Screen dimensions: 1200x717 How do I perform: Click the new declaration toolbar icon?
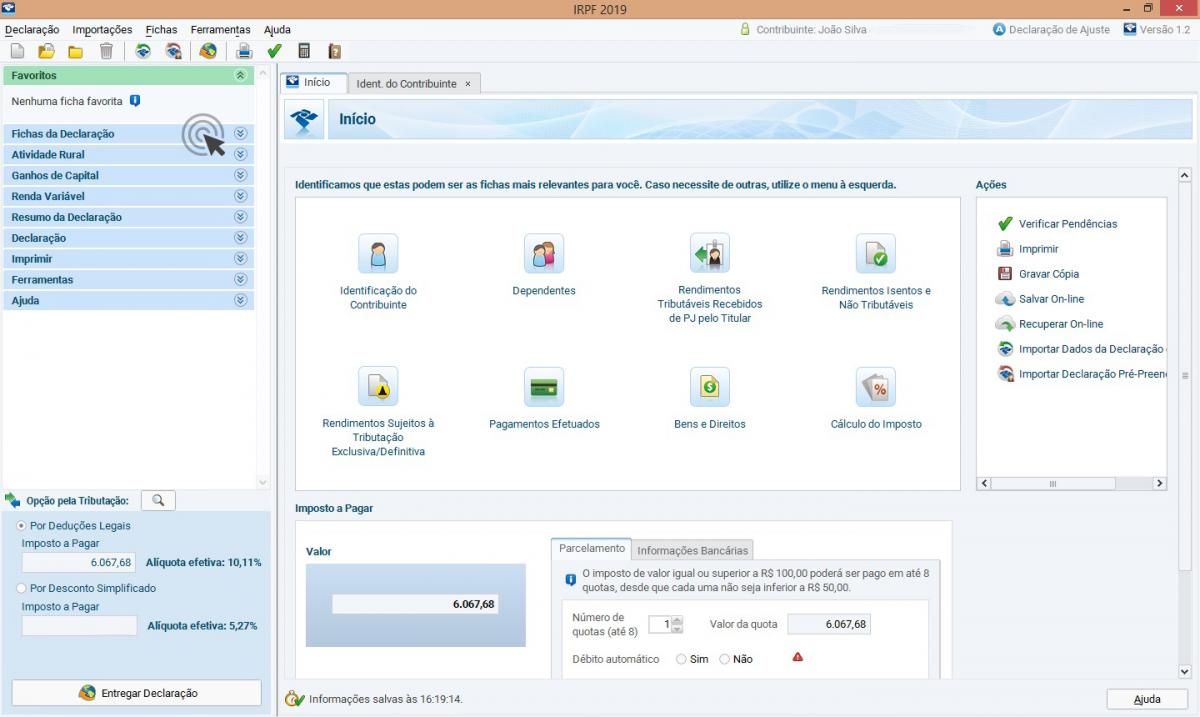point(17,51)
